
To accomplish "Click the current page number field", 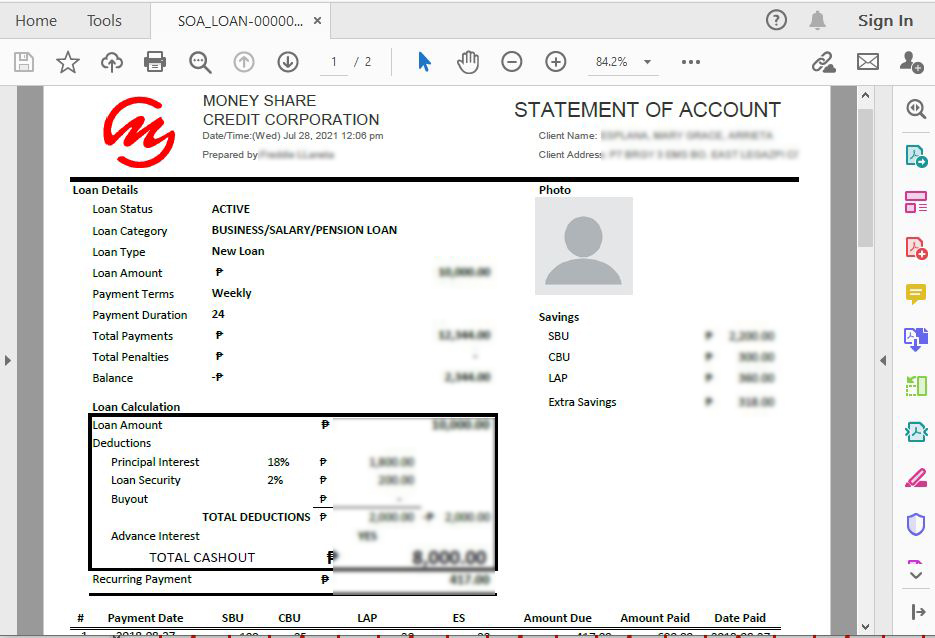I will click(334, 62).
